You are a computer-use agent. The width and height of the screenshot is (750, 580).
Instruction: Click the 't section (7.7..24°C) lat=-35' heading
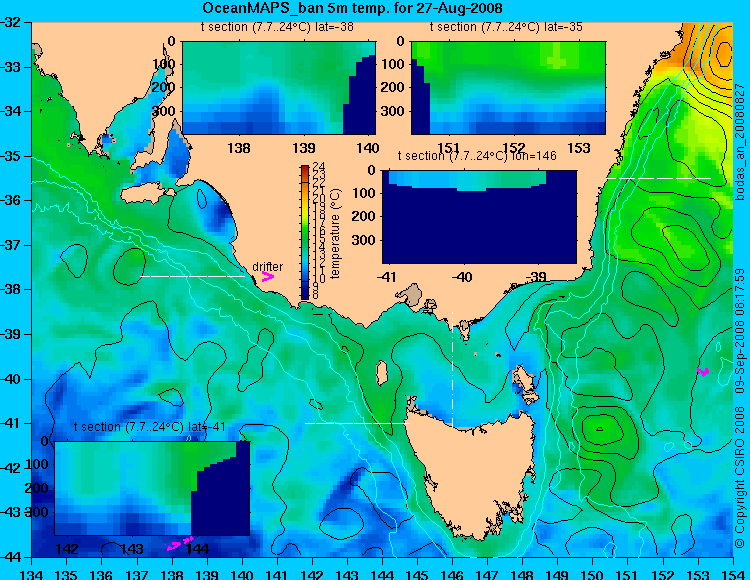click(506, 27)
